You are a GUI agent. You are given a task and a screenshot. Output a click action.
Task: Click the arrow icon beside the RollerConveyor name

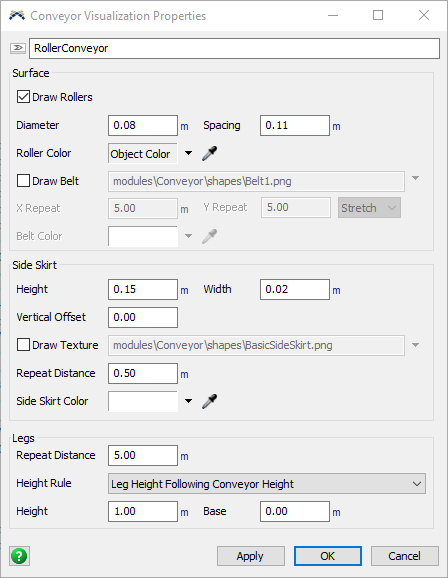click(18, 48)
